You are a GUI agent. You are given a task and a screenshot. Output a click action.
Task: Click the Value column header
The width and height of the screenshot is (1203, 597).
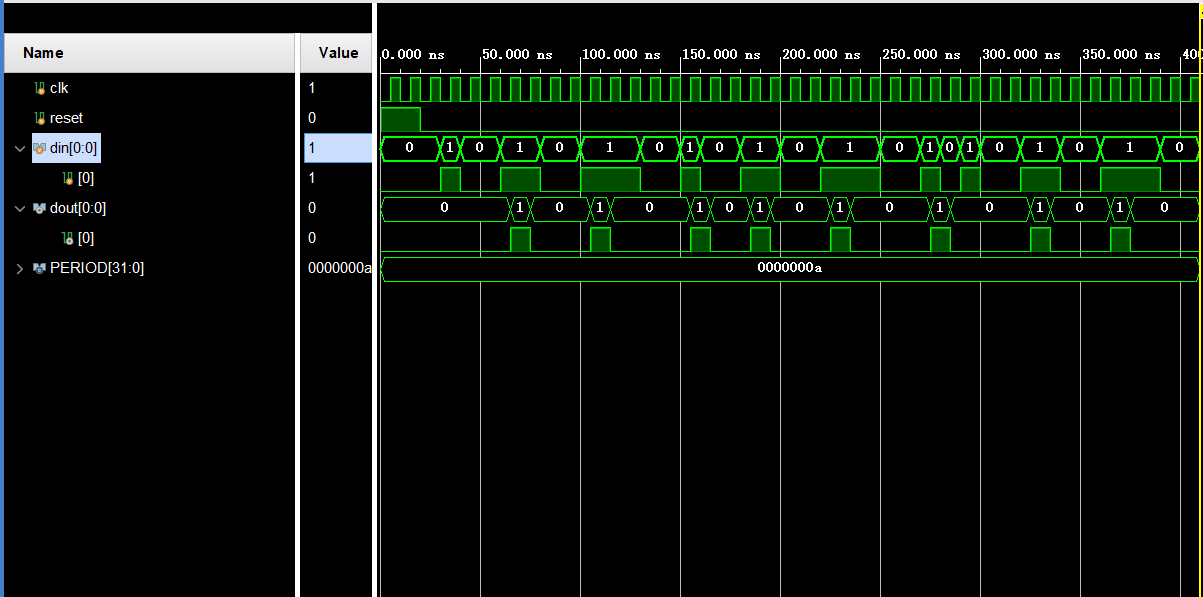click(x=337, y=53)
